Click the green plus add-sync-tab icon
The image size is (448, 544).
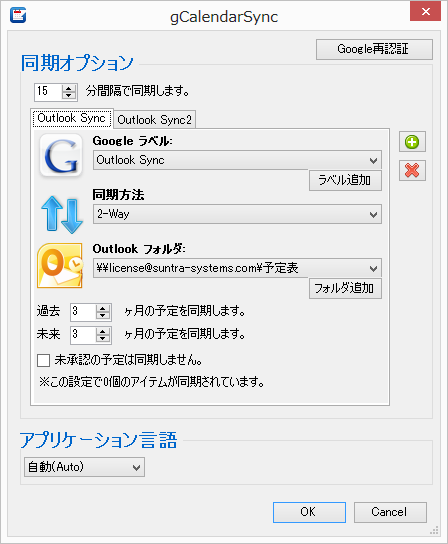(x=412, y=142)
